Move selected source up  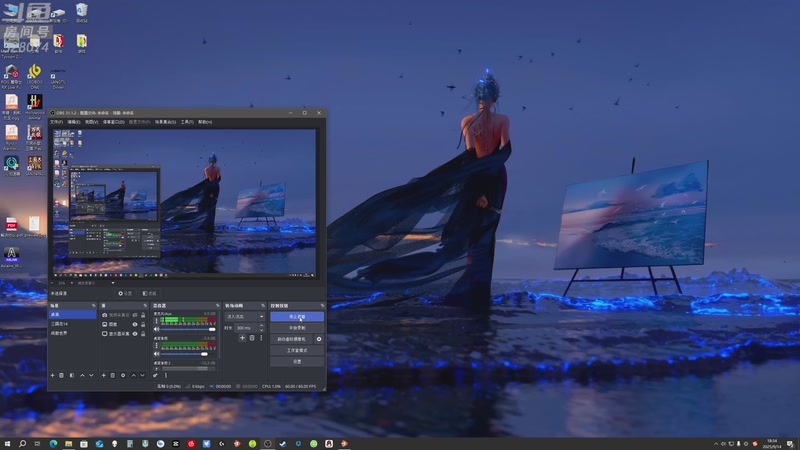click(x=134, y=375)
